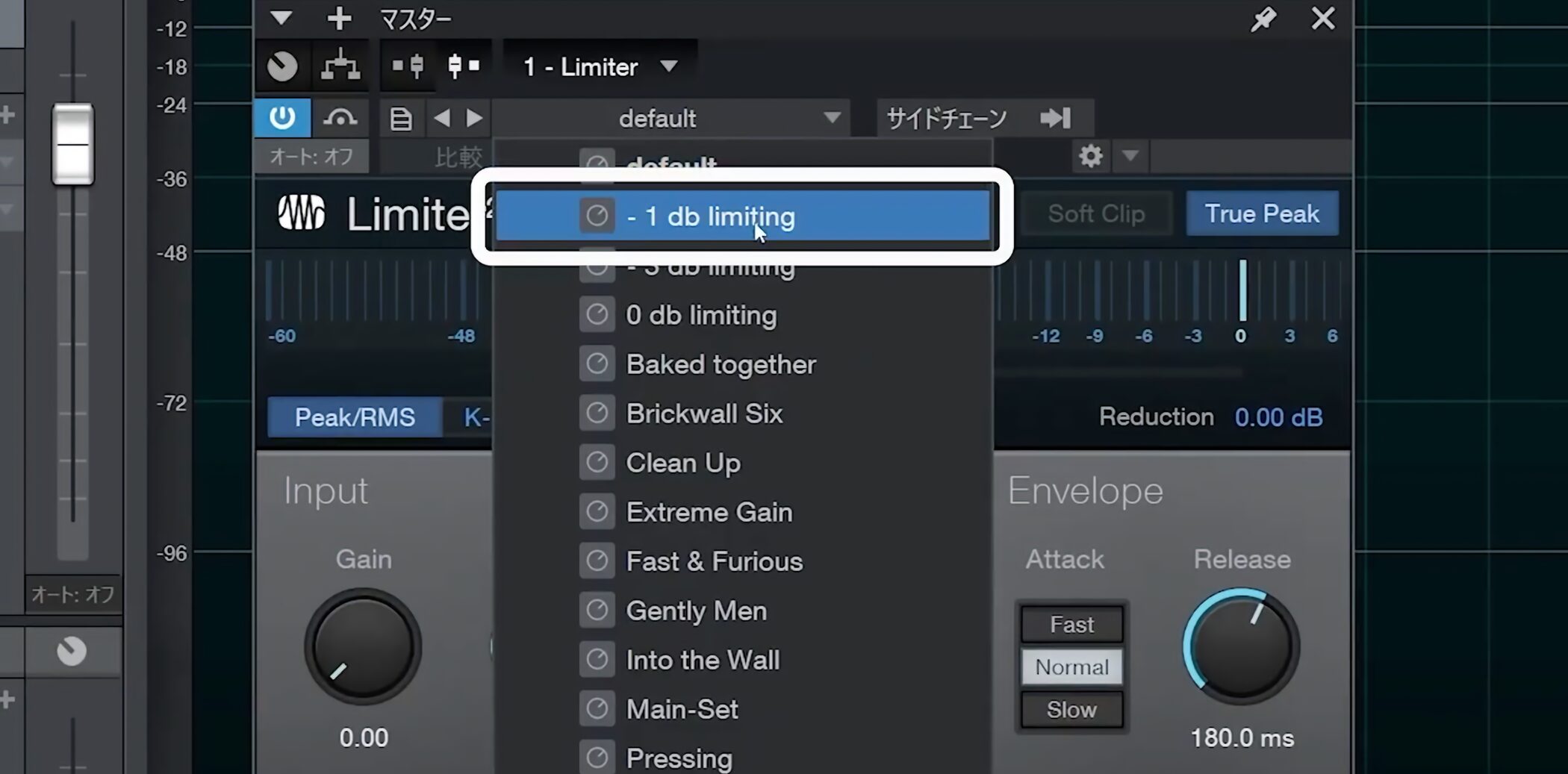Enable True Peak mode
The width and height of the screenshot is (1568, 774).
(1261, 213)
